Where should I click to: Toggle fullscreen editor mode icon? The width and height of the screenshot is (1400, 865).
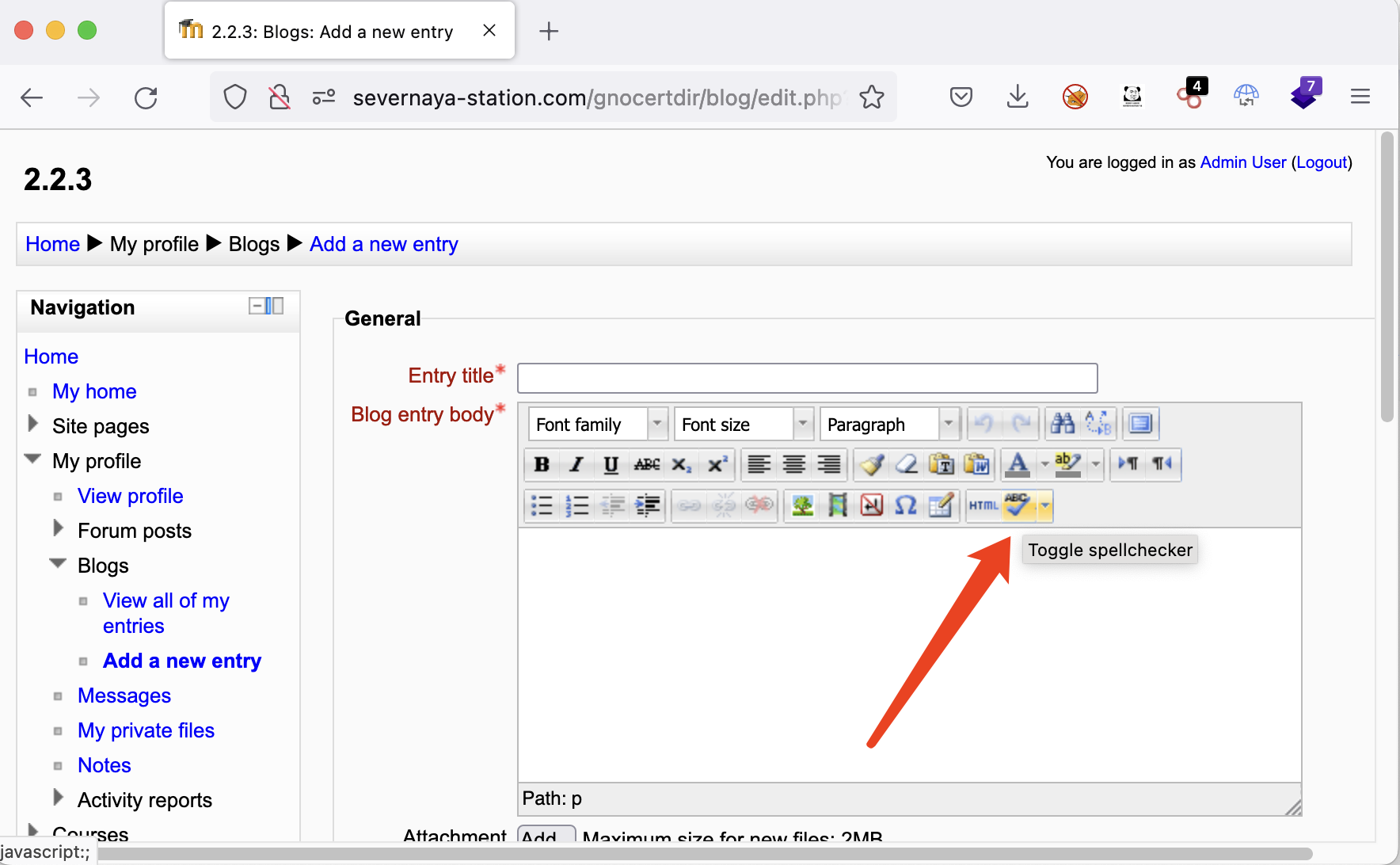(x=1140, y=424)
